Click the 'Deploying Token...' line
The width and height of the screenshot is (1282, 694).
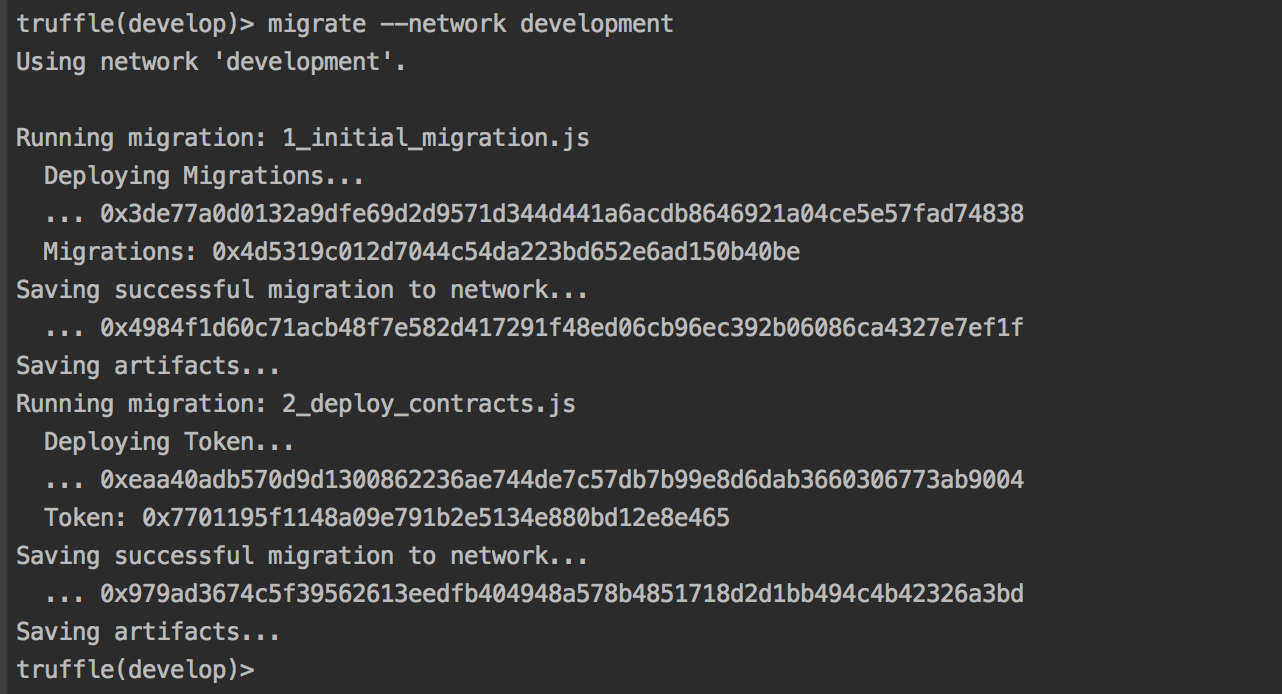click(169, 442)
